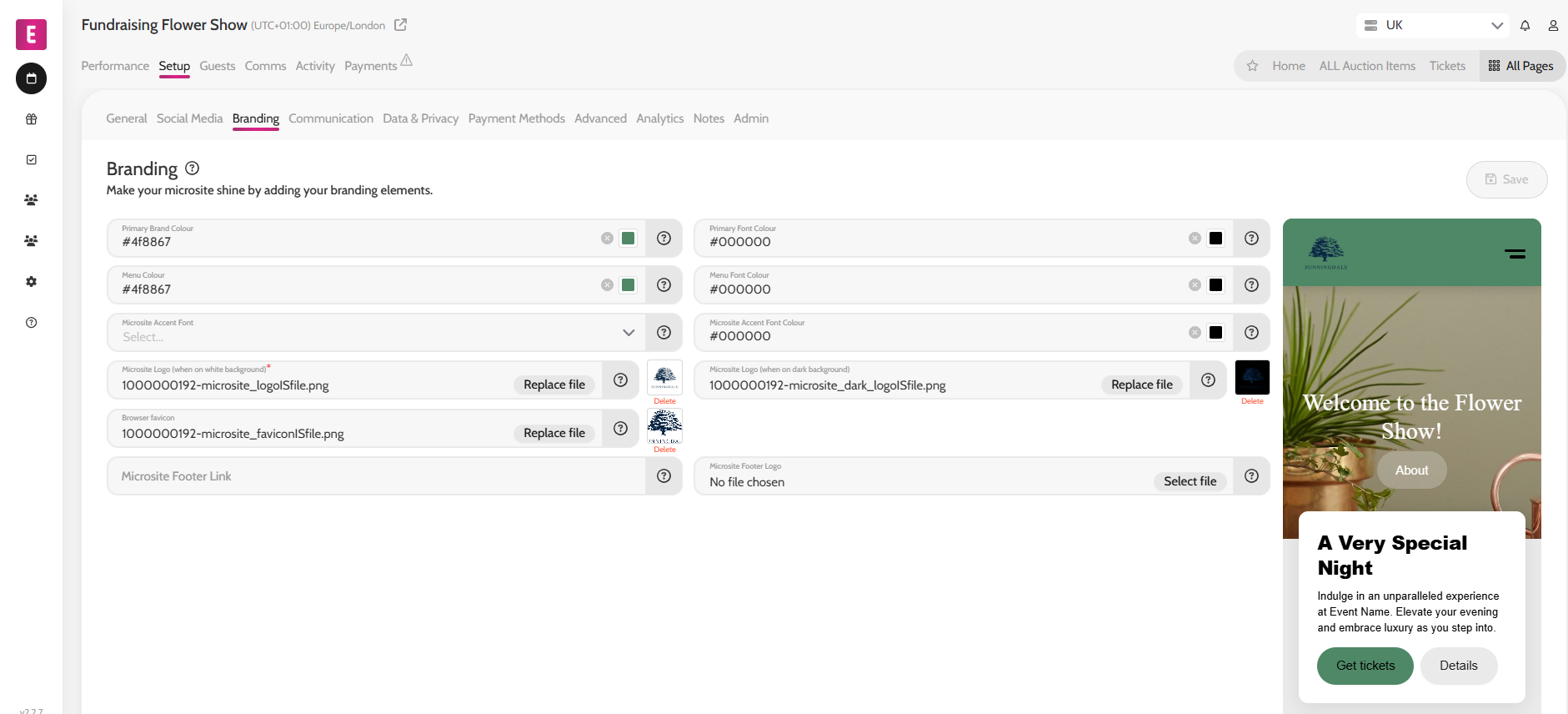Open the Payment Methods tab
This screenshot has width=1568, height=714.
[517, 118]
